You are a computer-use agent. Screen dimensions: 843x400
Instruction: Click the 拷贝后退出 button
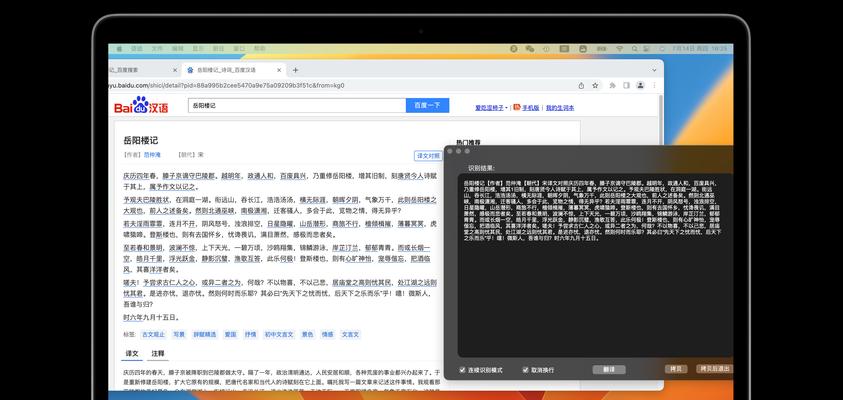(714, 369)
